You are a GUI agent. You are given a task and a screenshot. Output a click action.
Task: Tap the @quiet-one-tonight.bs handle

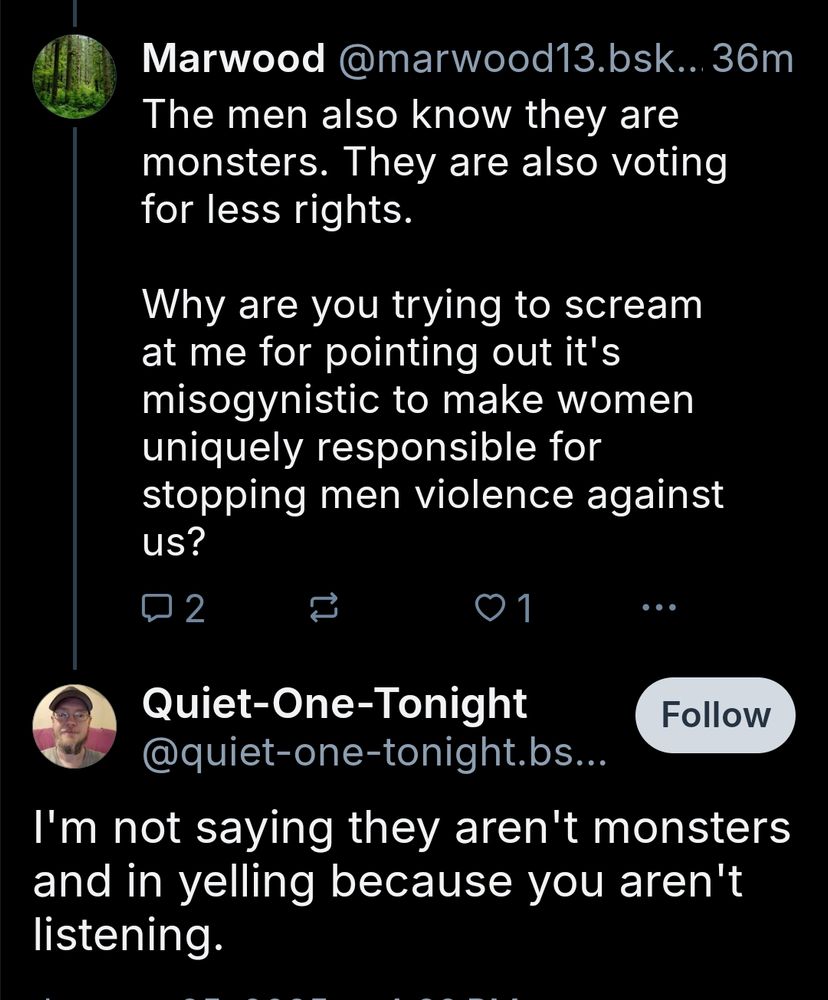click(375, 750)
